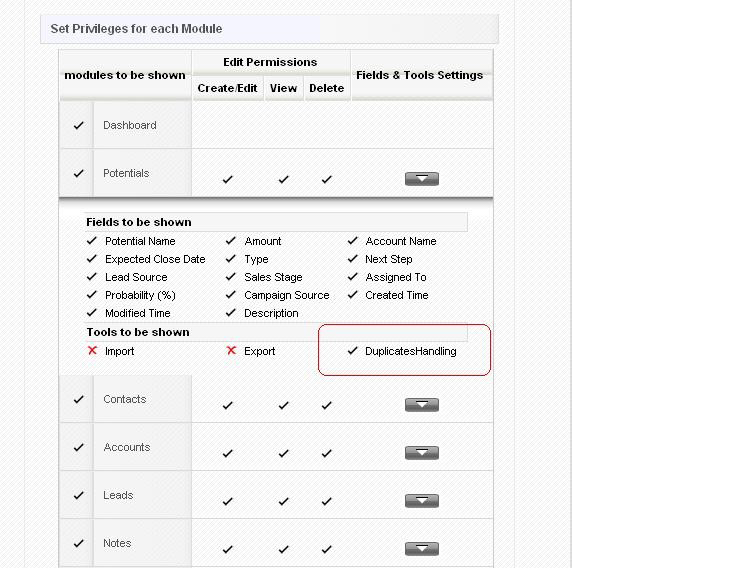The image size is (737, 568).
Task: Click the Potentials module name
Action: [126, 174]
